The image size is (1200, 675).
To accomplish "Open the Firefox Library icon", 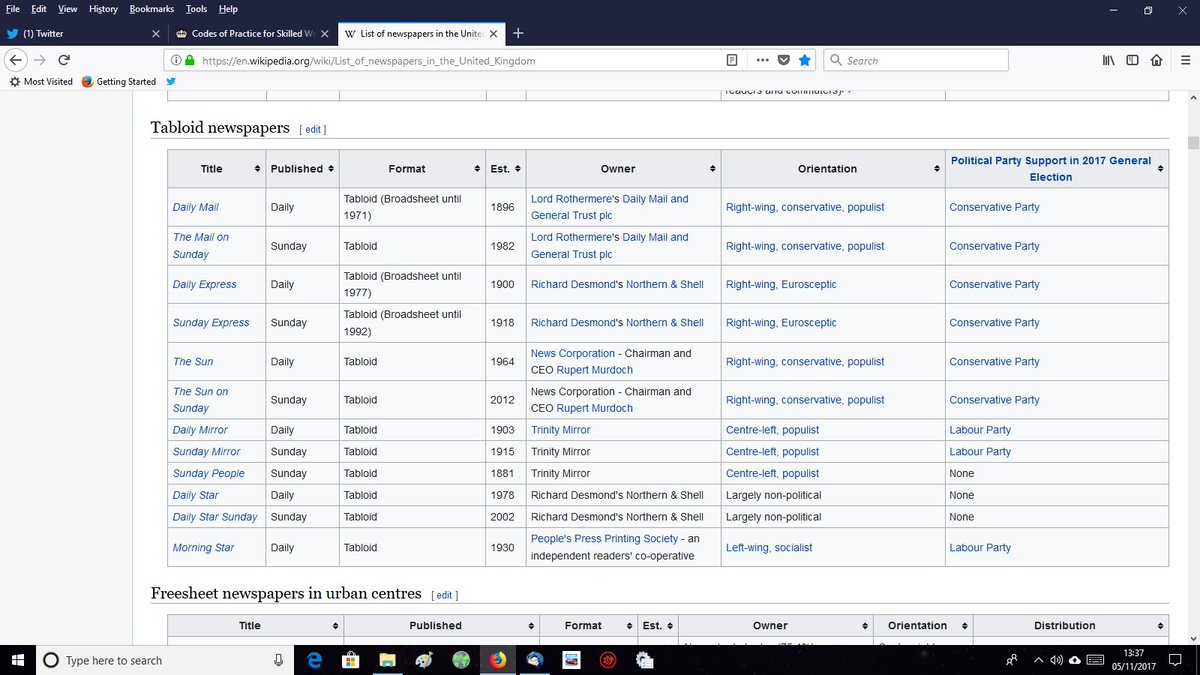I will 1108,60.
